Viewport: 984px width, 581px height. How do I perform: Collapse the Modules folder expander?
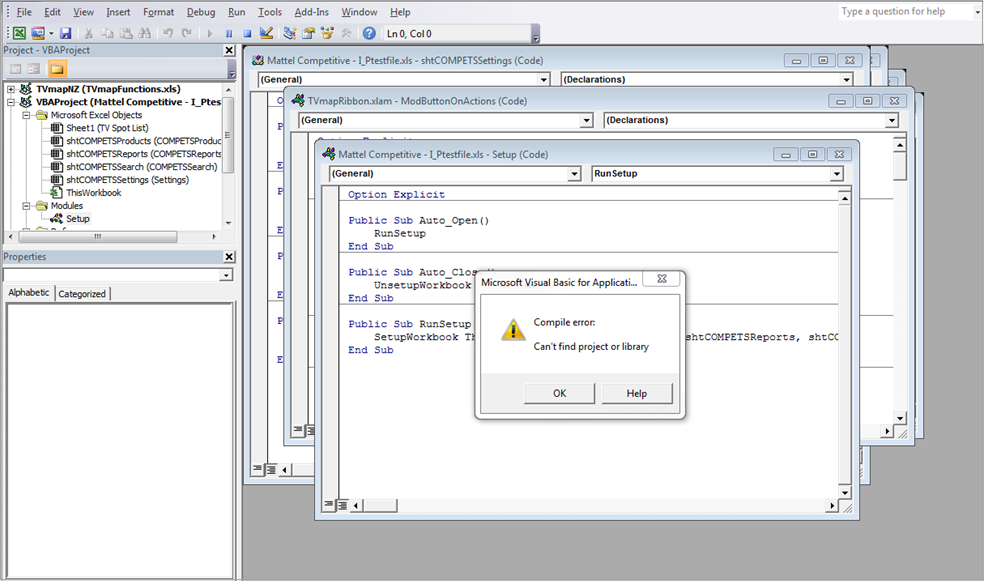26,206
